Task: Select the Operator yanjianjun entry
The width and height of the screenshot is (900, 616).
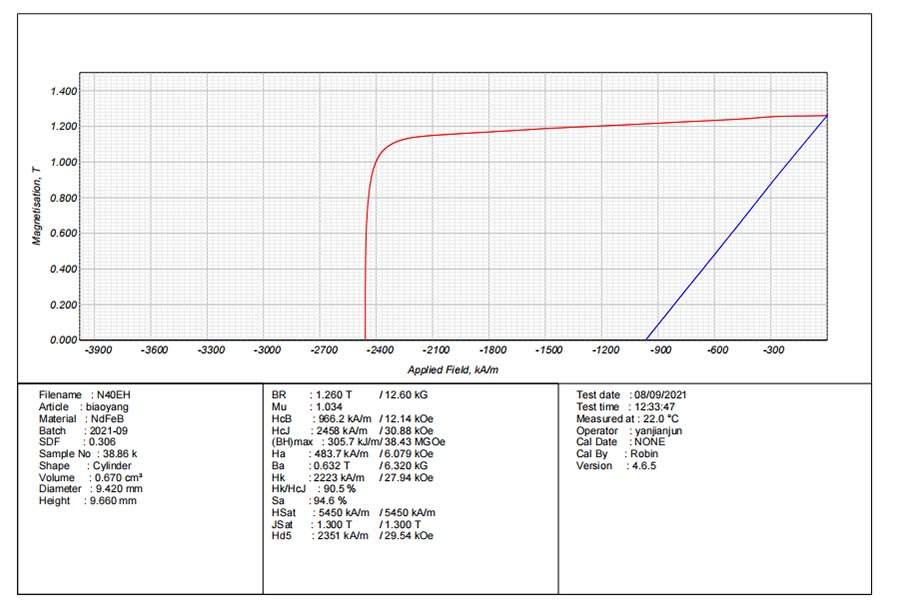Action: (628, 430)
